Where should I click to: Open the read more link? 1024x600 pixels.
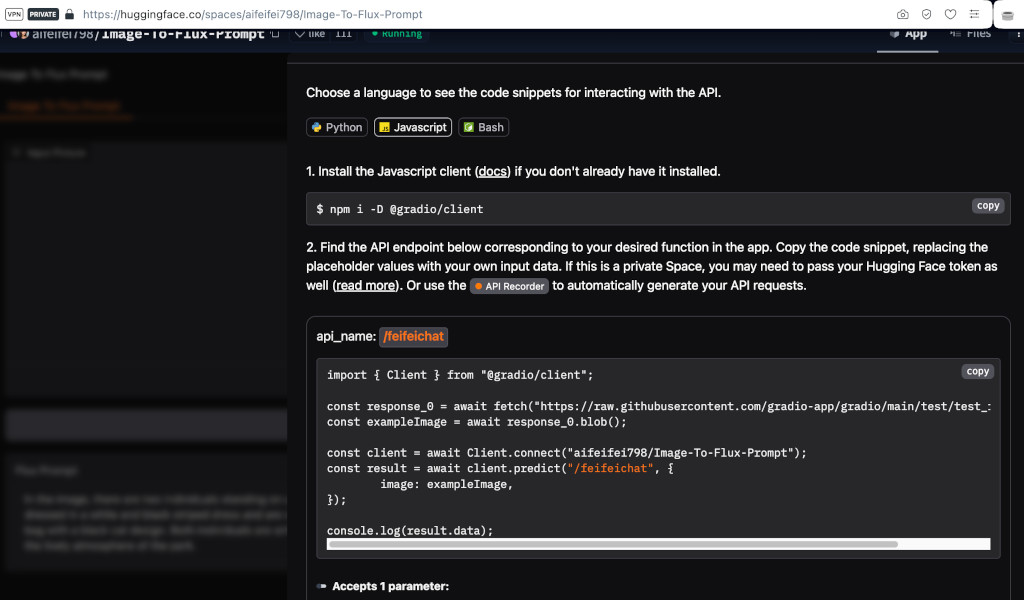click(365, 286)
